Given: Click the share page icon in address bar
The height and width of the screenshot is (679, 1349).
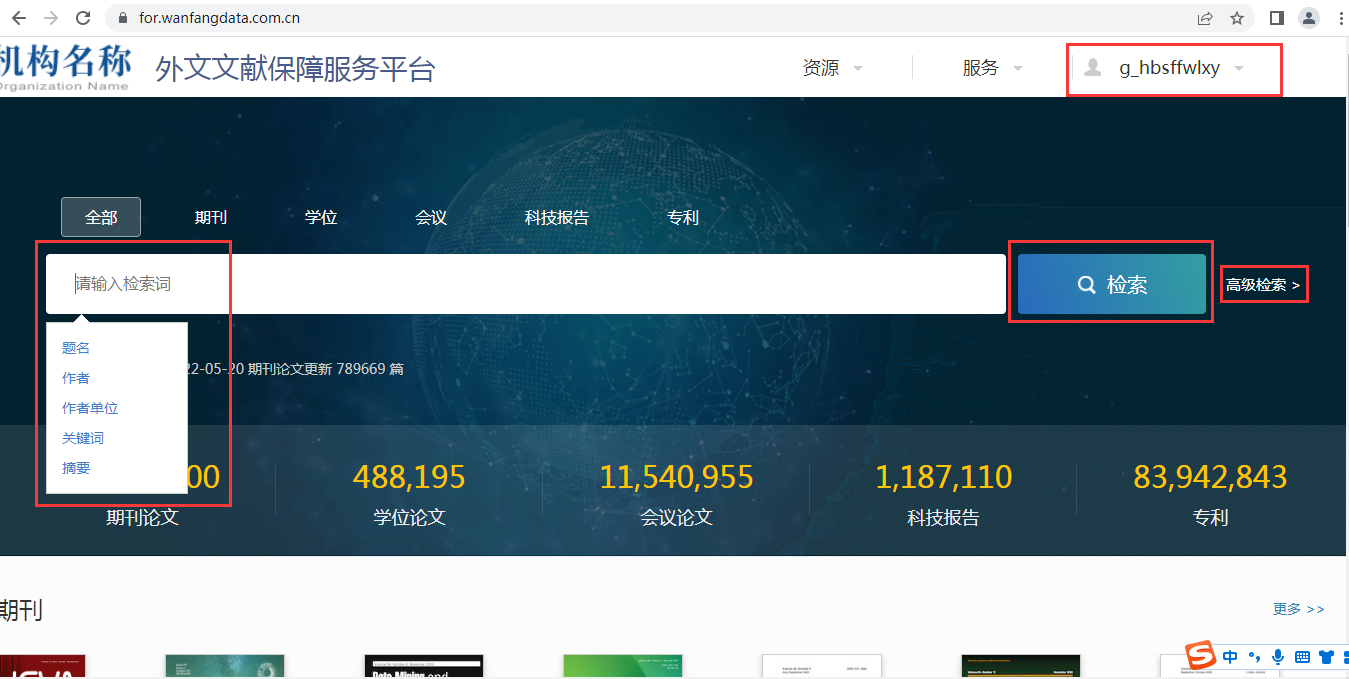Looking at the screenshot, I should pyautogui.click(x=1205, y=18).
